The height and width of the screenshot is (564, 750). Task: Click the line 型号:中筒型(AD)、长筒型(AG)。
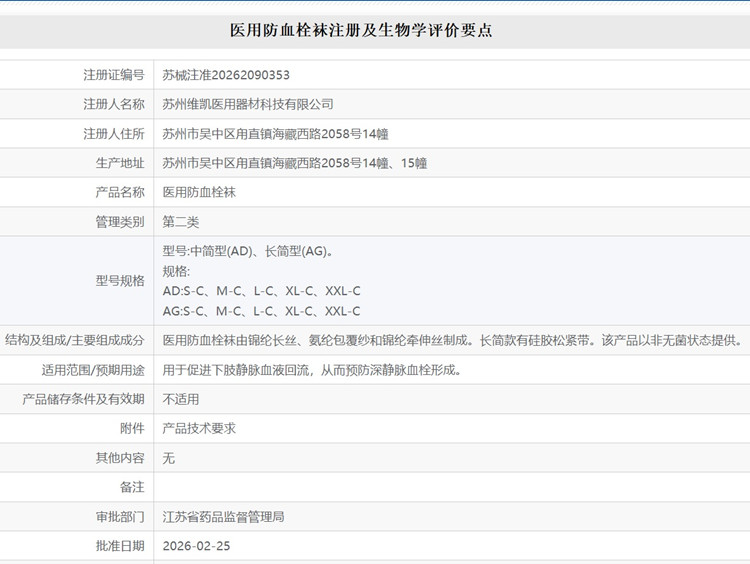click(x=248, y=251)
